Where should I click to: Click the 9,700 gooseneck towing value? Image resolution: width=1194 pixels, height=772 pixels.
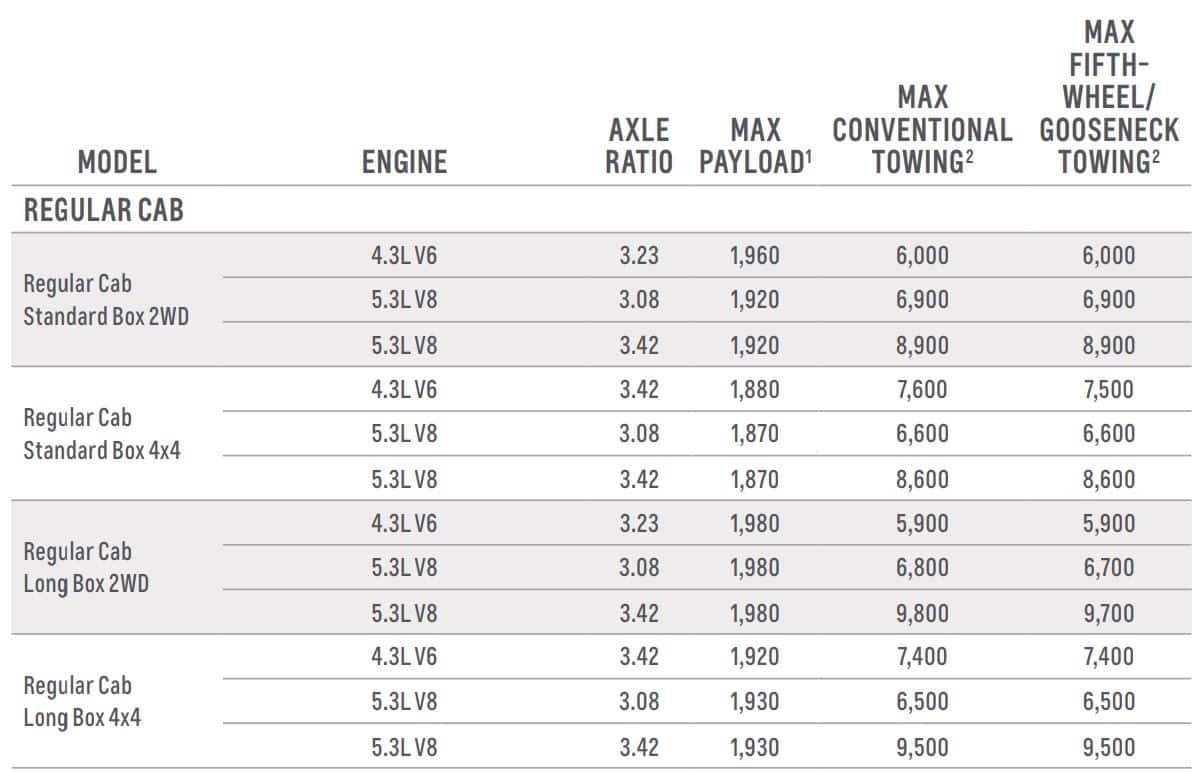coord(1109,613)
